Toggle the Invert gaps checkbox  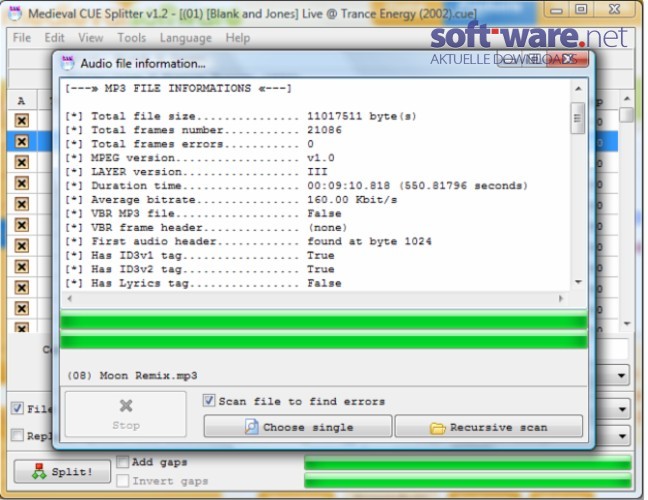point(123,481)
